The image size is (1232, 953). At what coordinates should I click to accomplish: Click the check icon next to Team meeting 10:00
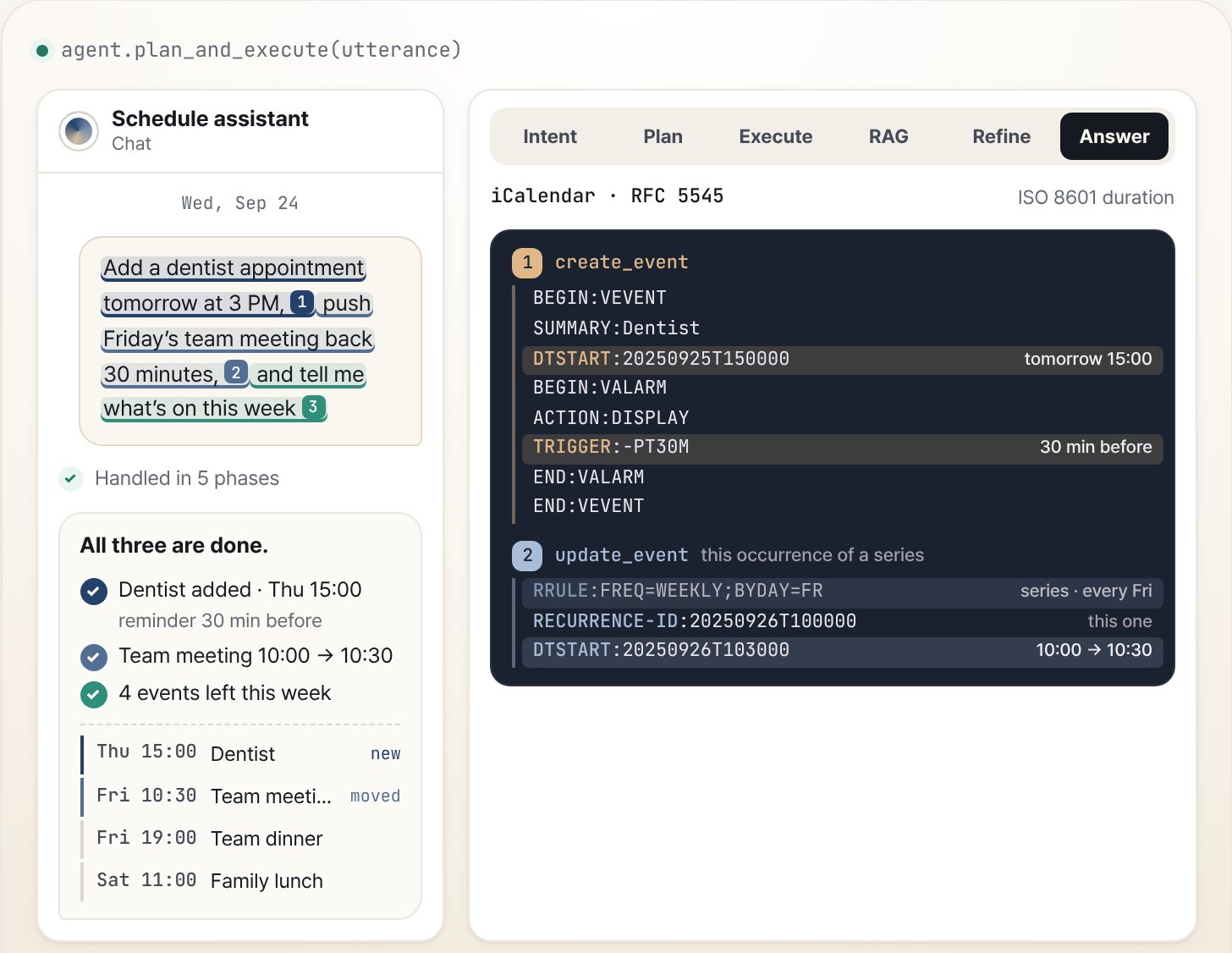click(x=94, y=657)
